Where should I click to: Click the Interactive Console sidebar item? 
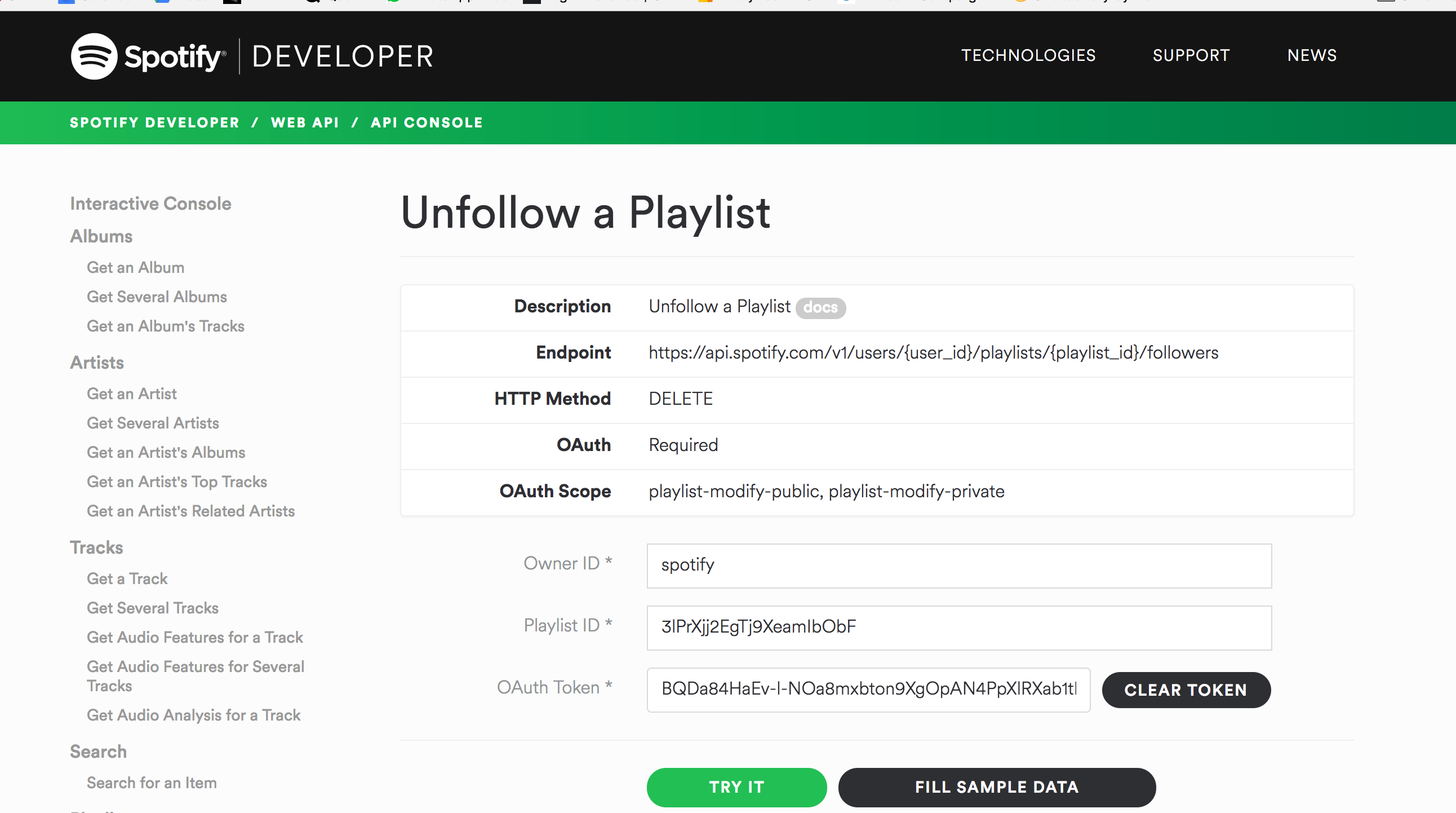pos(150,205)
